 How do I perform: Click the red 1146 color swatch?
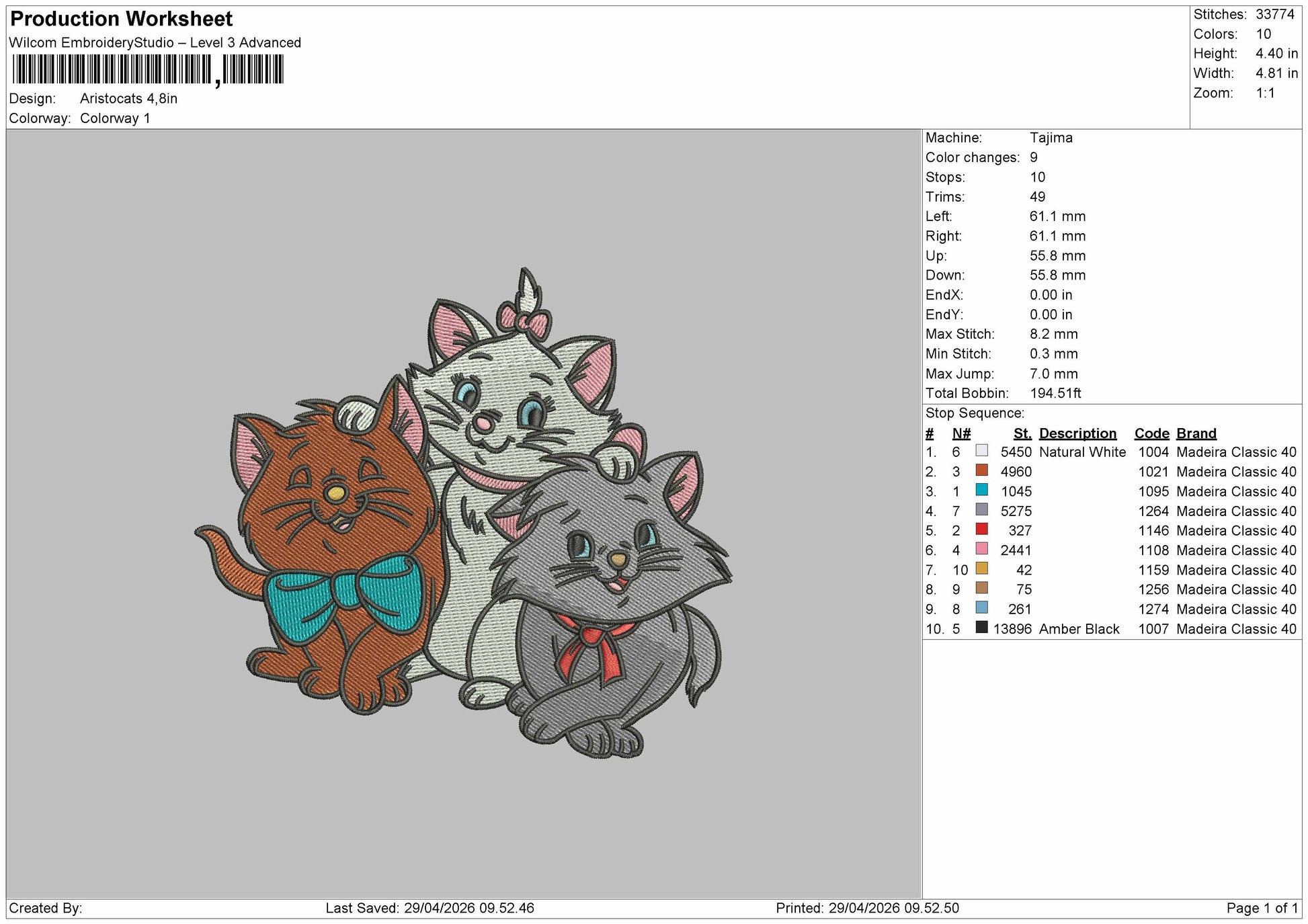pyautogui.click(x=981, y=530)
